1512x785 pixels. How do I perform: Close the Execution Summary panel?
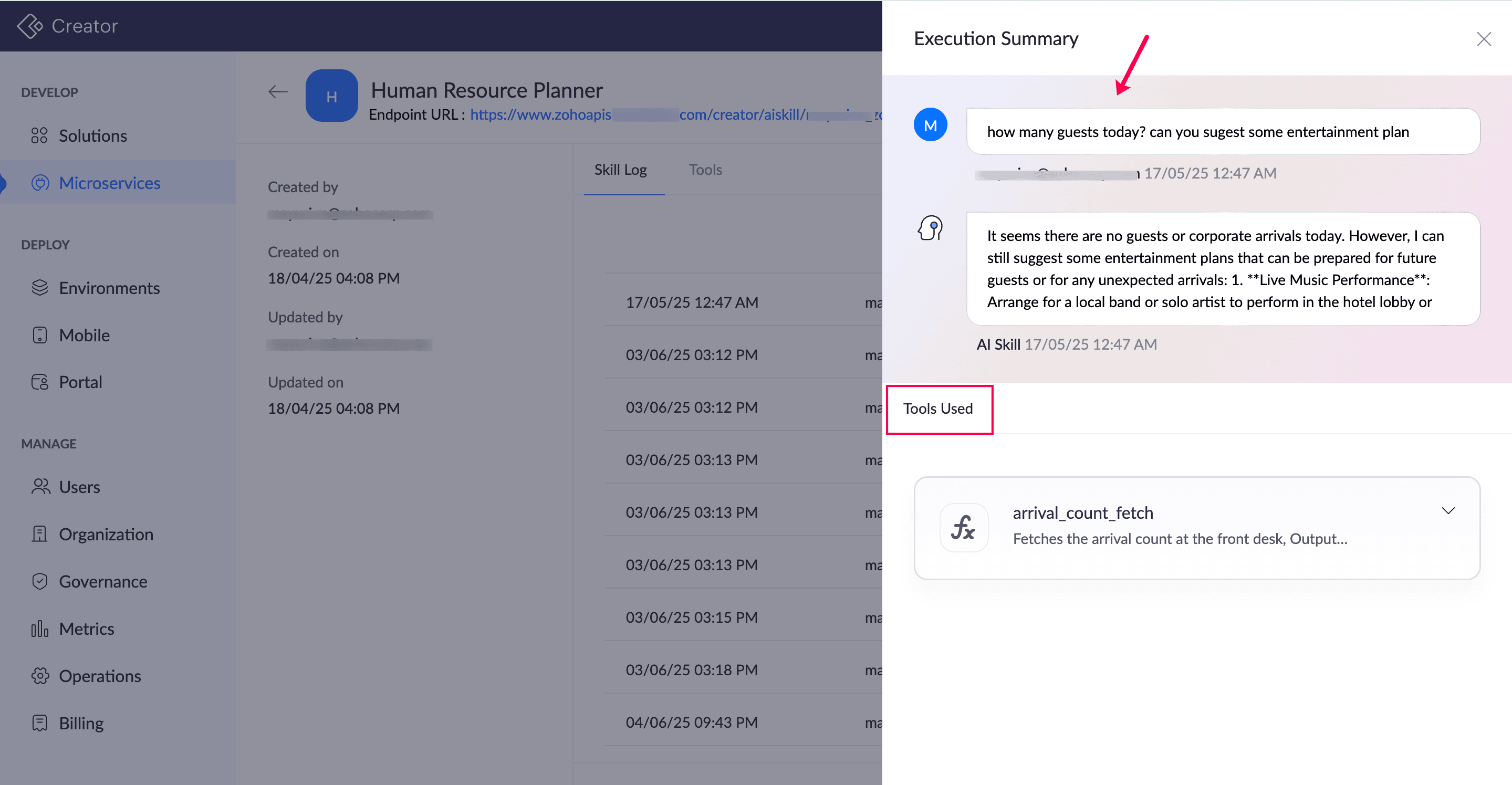coord(1483,39)
